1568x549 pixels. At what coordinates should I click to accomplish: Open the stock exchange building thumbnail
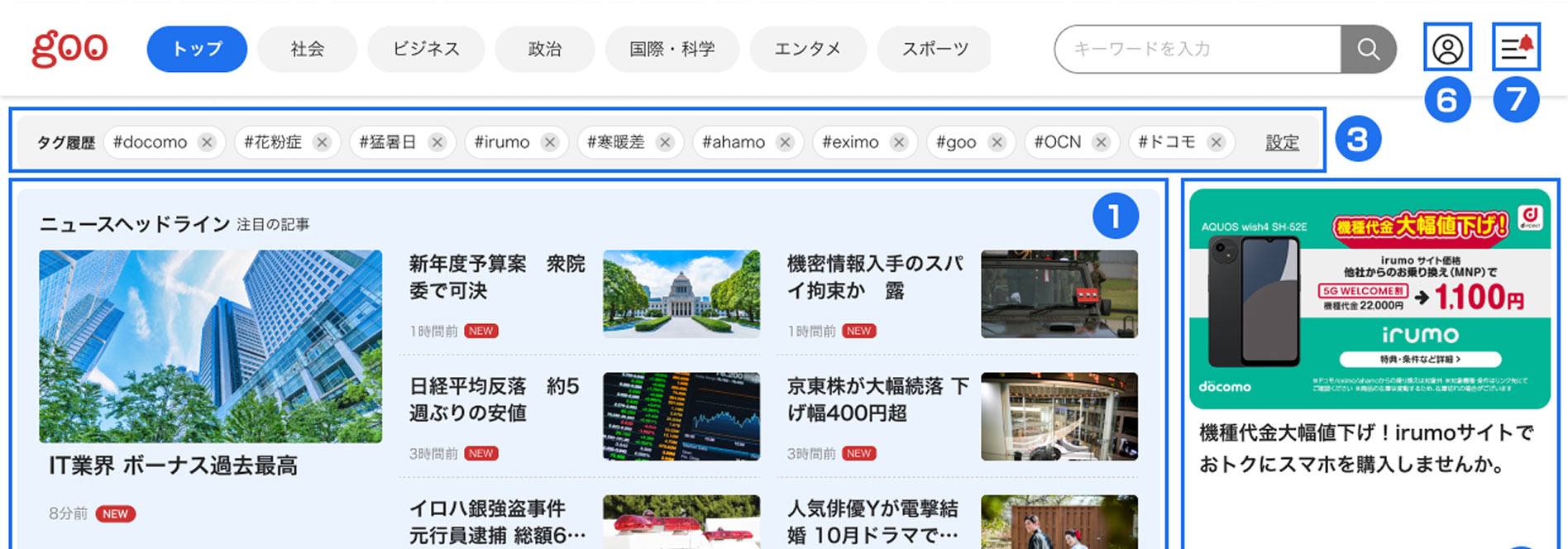(x=1059, y=416)
